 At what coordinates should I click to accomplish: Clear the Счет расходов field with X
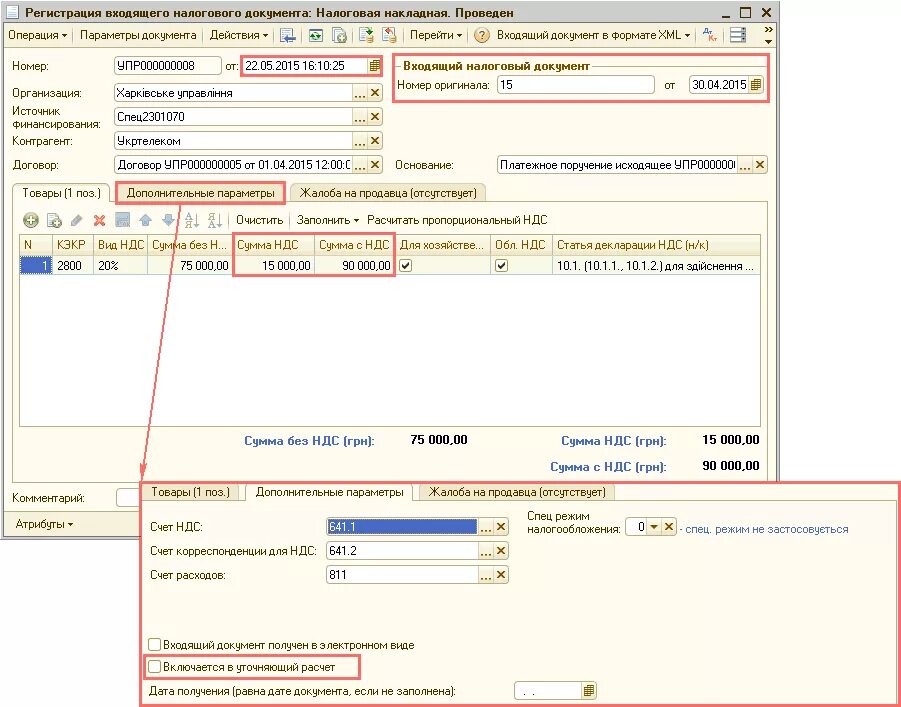500,574
